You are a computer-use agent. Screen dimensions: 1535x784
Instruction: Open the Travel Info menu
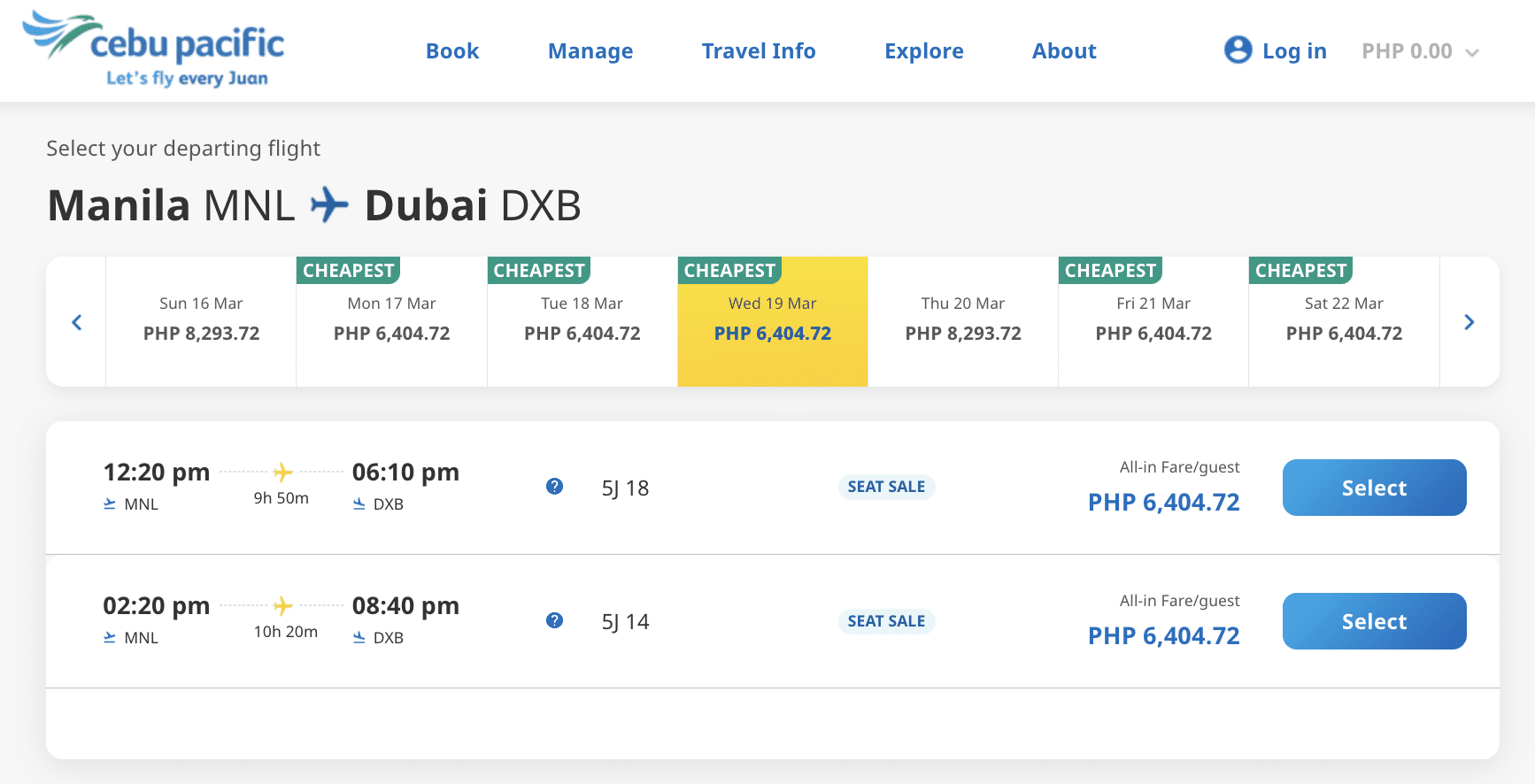759,51
